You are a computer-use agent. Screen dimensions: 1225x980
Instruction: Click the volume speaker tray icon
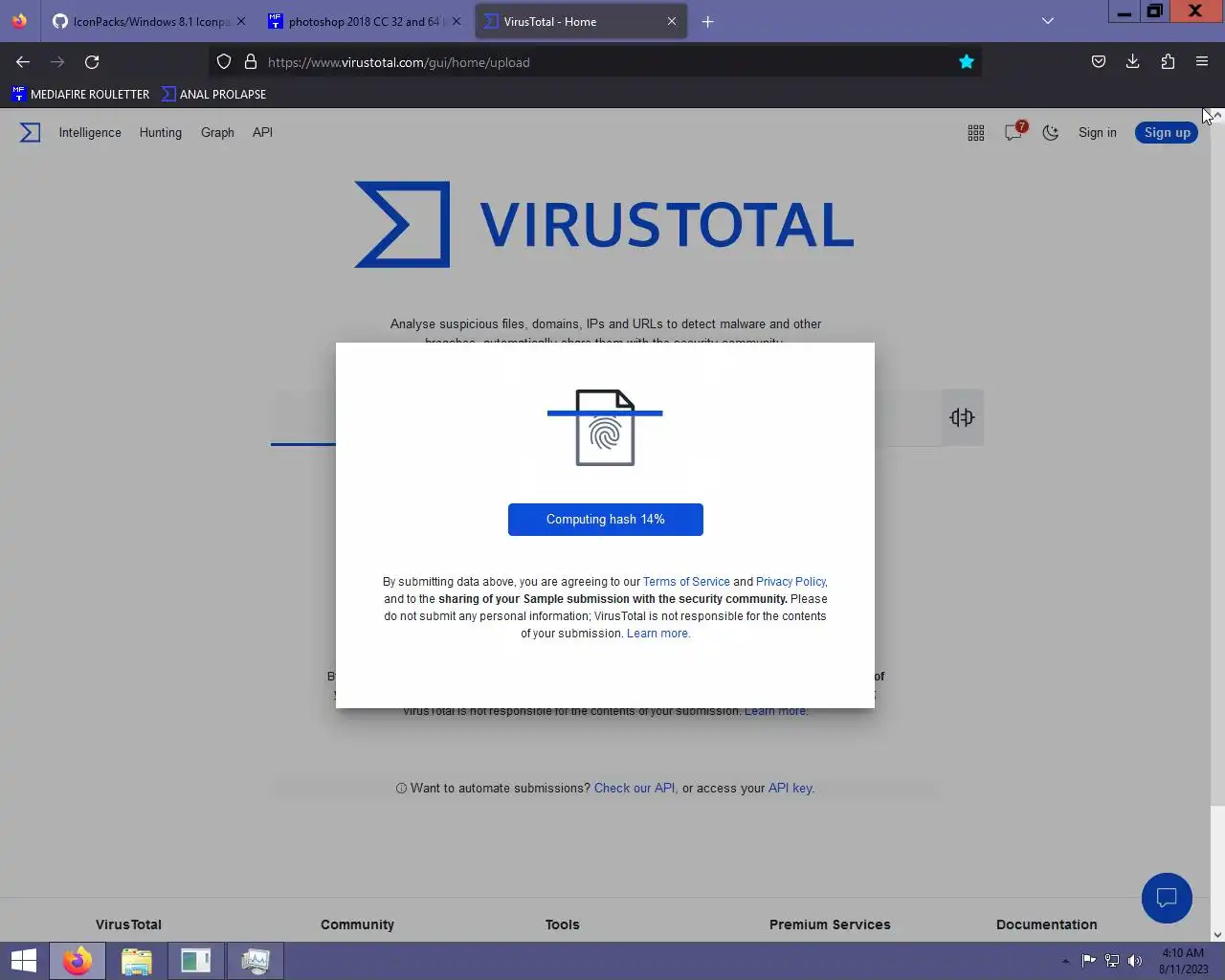[x=1135, y=961]
